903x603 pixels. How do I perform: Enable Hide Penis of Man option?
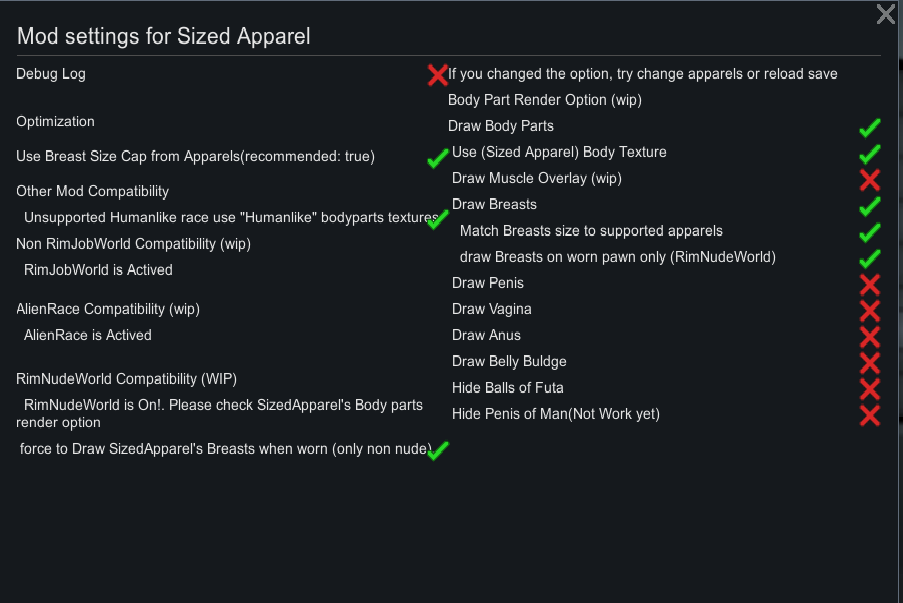click(869, 415)
